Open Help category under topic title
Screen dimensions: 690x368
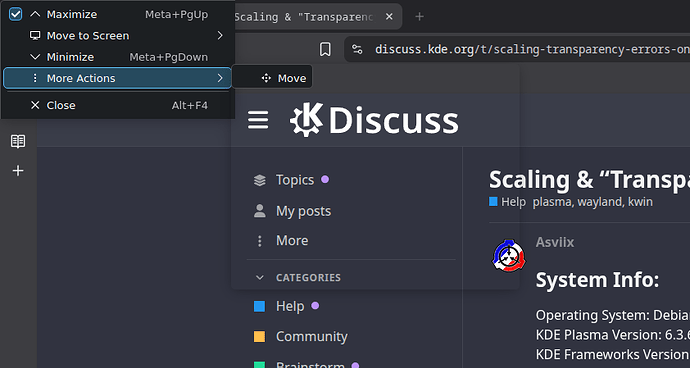coord(507,202)
